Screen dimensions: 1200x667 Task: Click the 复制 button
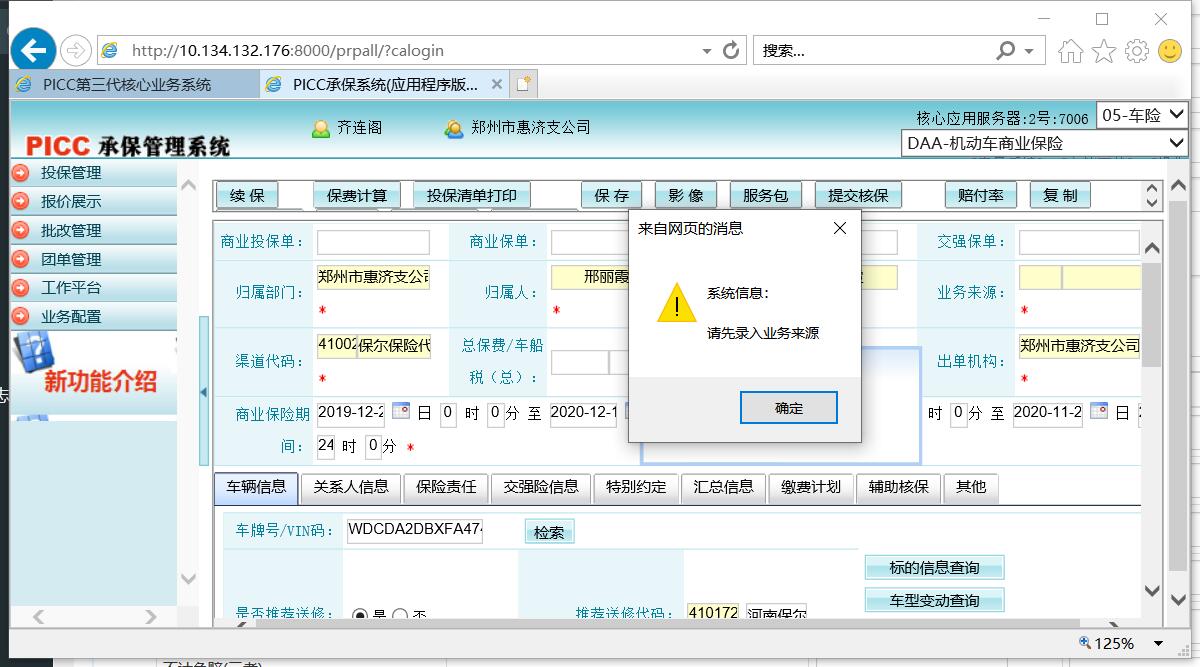click(x=1060, y=196)
